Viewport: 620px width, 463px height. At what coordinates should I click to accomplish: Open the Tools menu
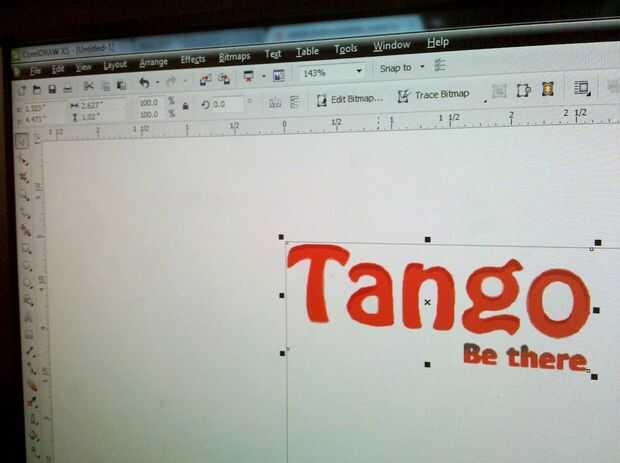click(x=346, y=49)
